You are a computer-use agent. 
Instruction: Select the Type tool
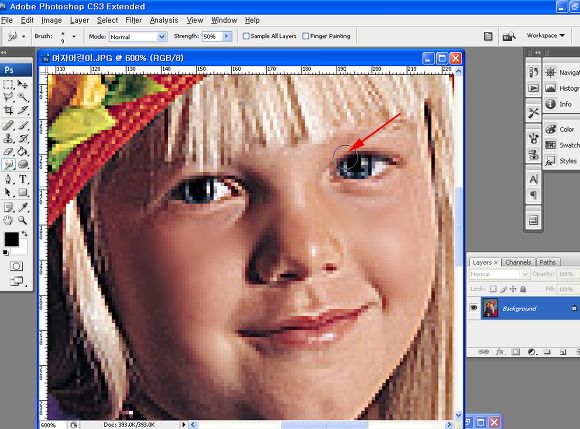(23, 179)
